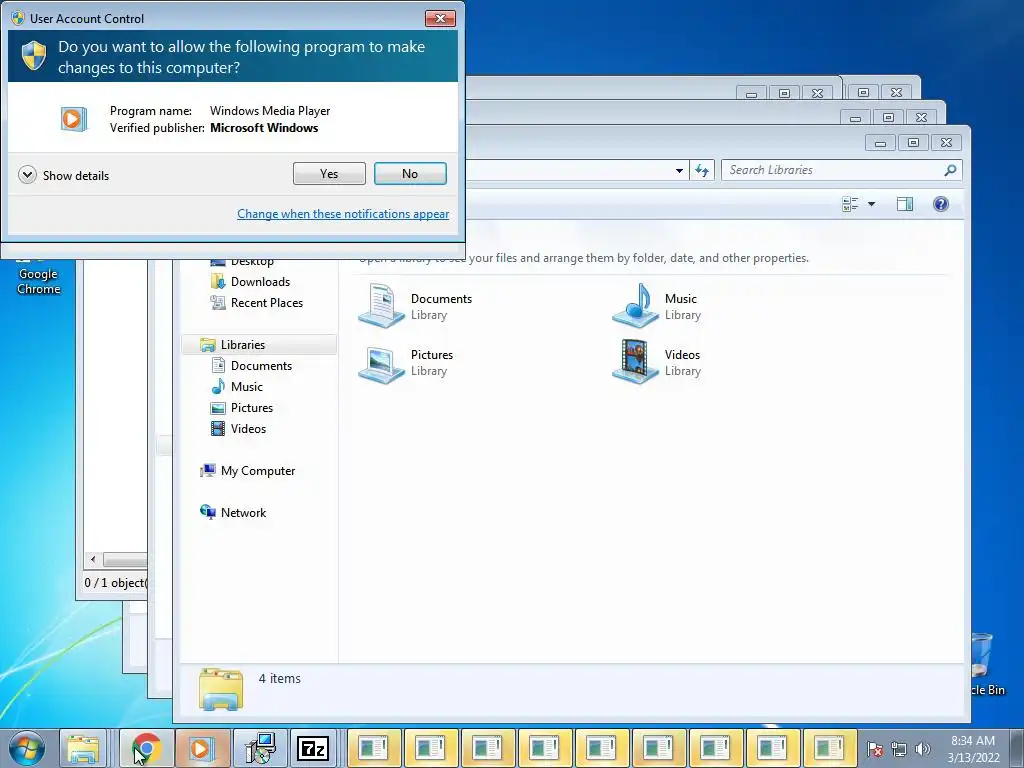Select Videos under Libraries in sidebar
Viewport: 1024px width, 768px height.
[x=248, y=428]
